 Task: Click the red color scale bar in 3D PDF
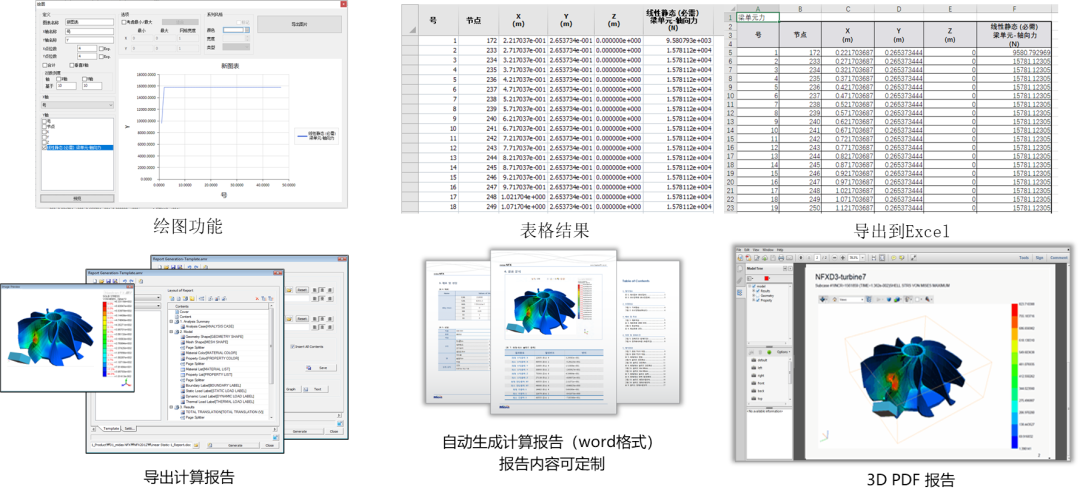point(1015,310)
